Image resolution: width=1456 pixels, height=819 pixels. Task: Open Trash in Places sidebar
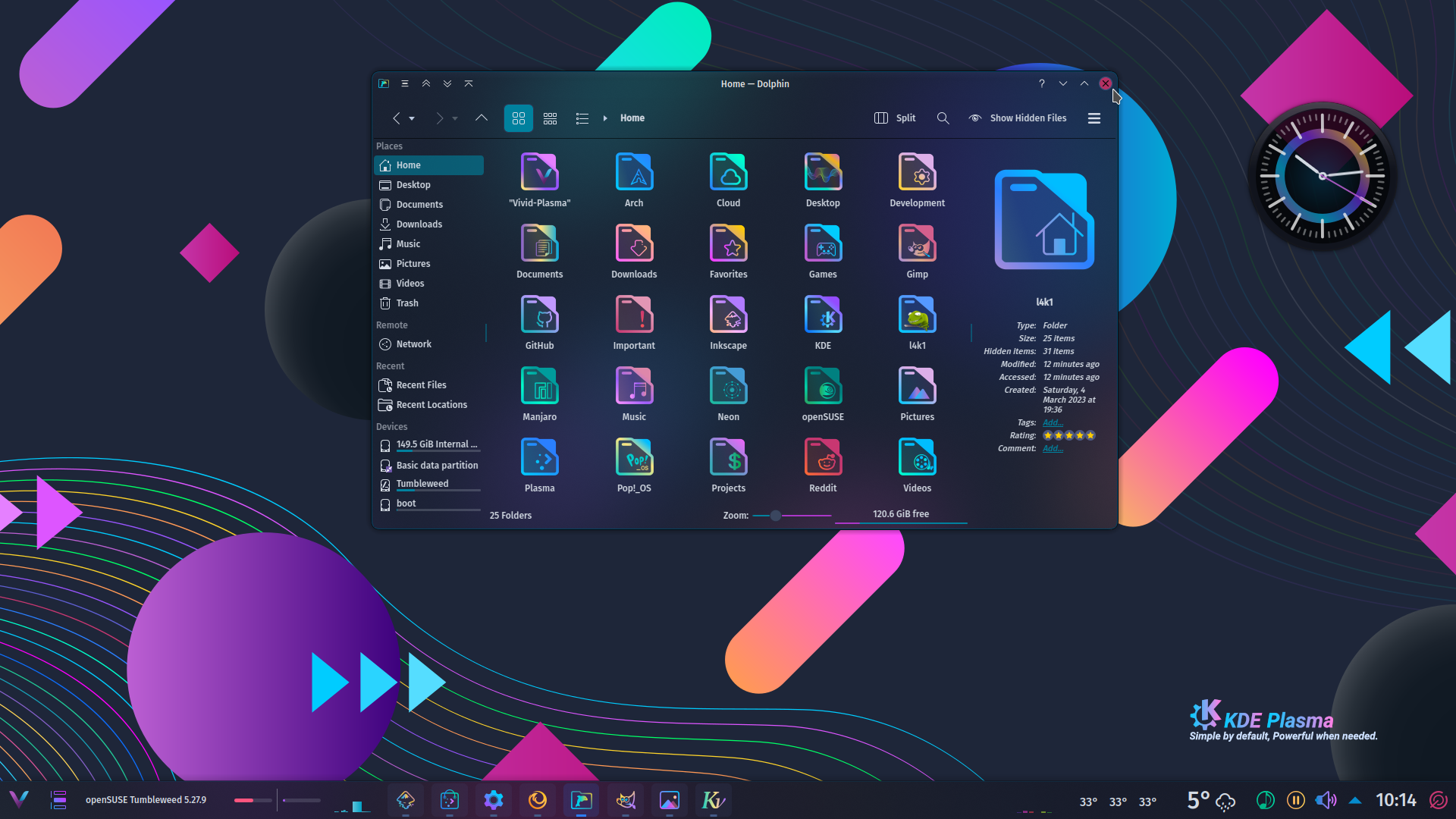429,303
